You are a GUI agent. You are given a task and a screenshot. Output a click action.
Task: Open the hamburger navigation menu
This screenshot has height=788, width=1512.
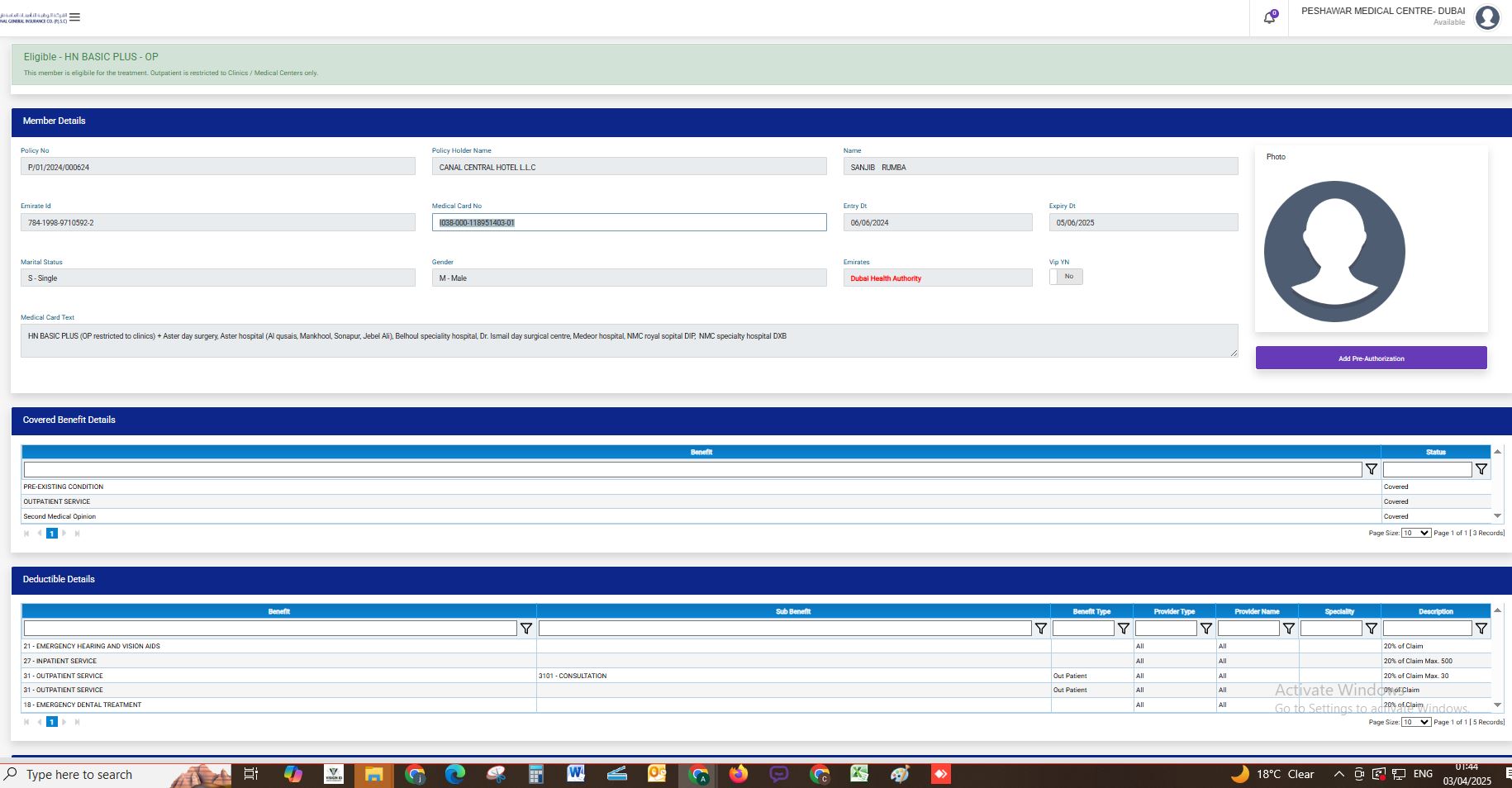point(74,17)
